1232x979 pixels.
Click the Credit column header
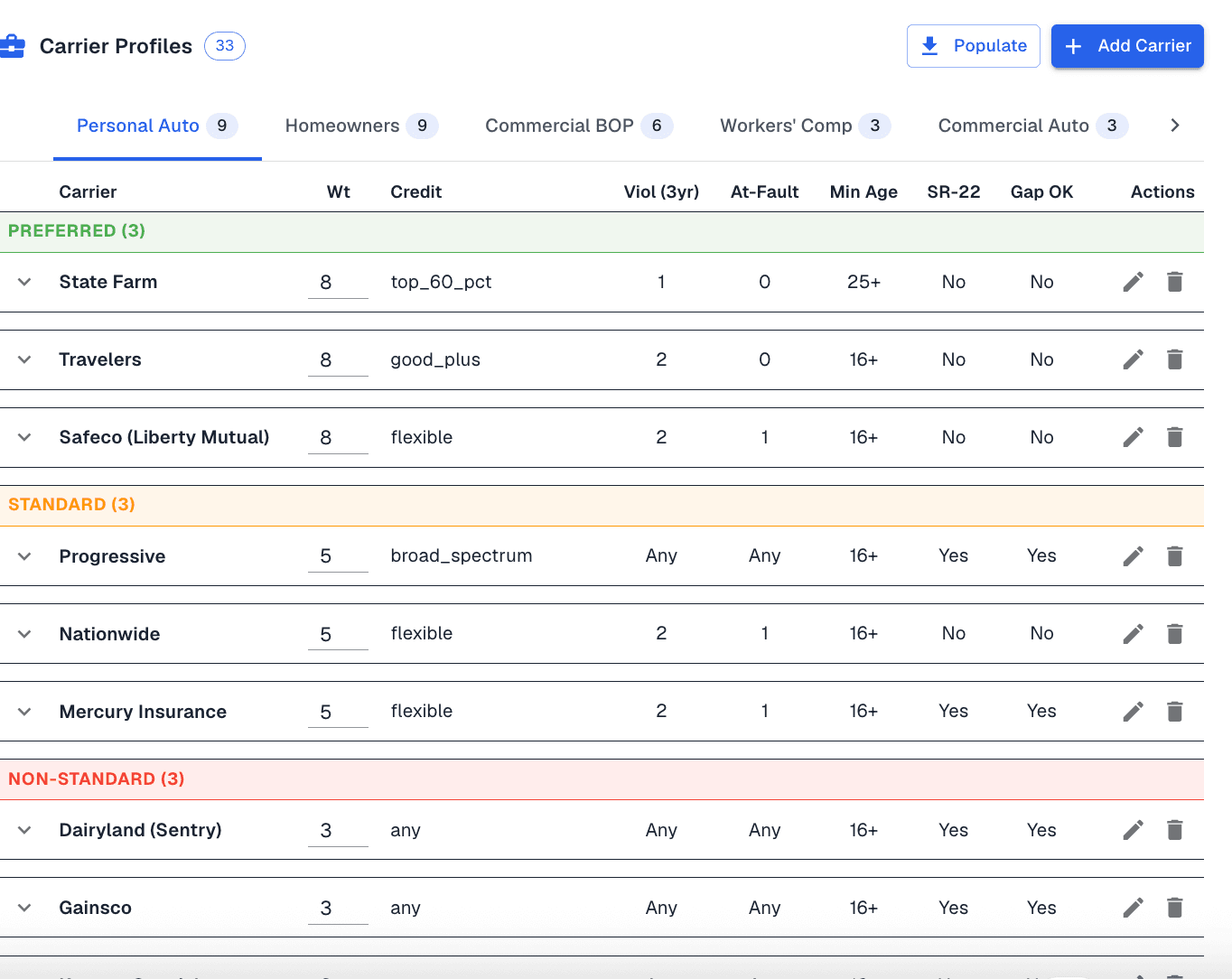pyautogui.click(x=416, y=191)
